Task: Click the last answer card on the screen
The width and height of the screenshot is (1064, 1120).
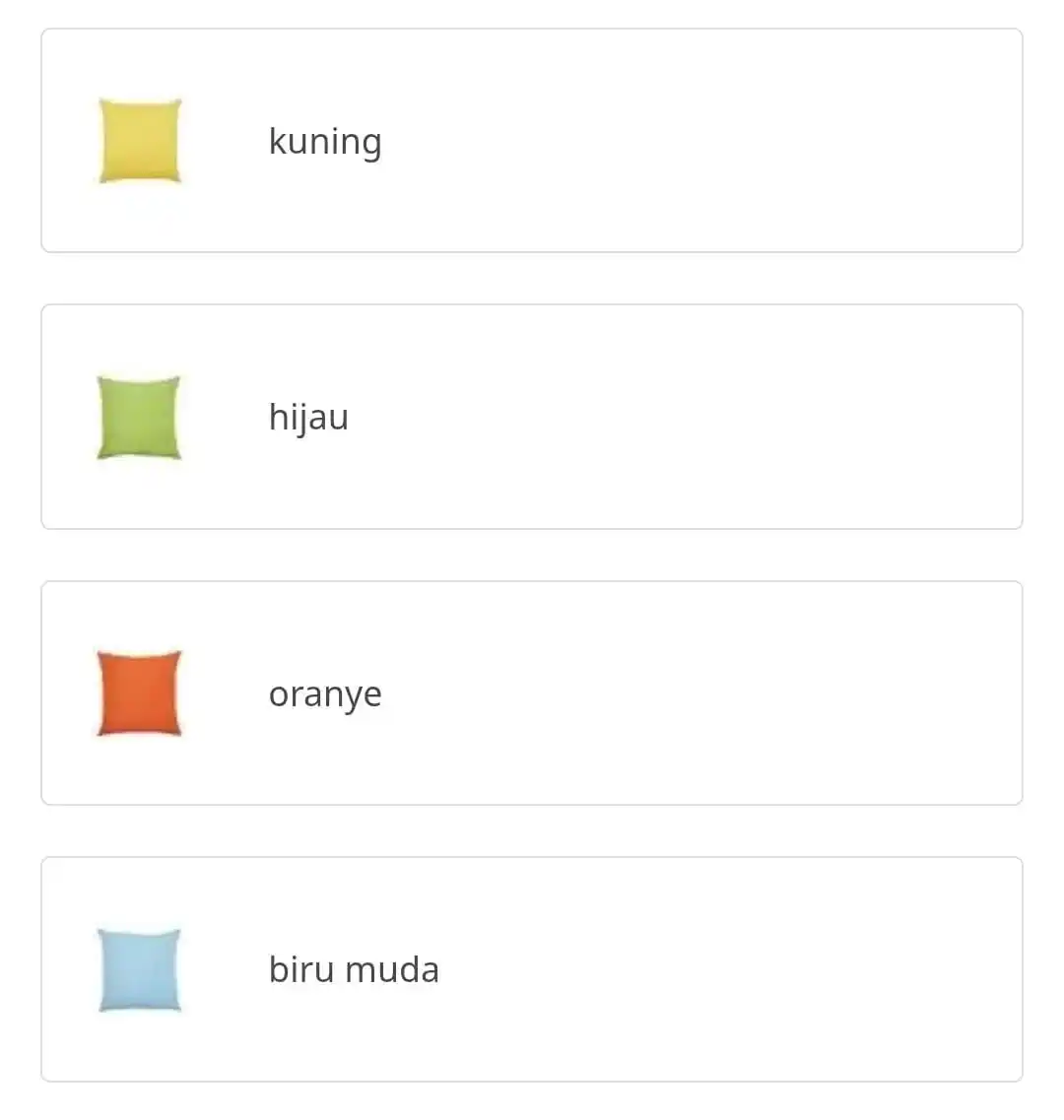Action: 532,969
